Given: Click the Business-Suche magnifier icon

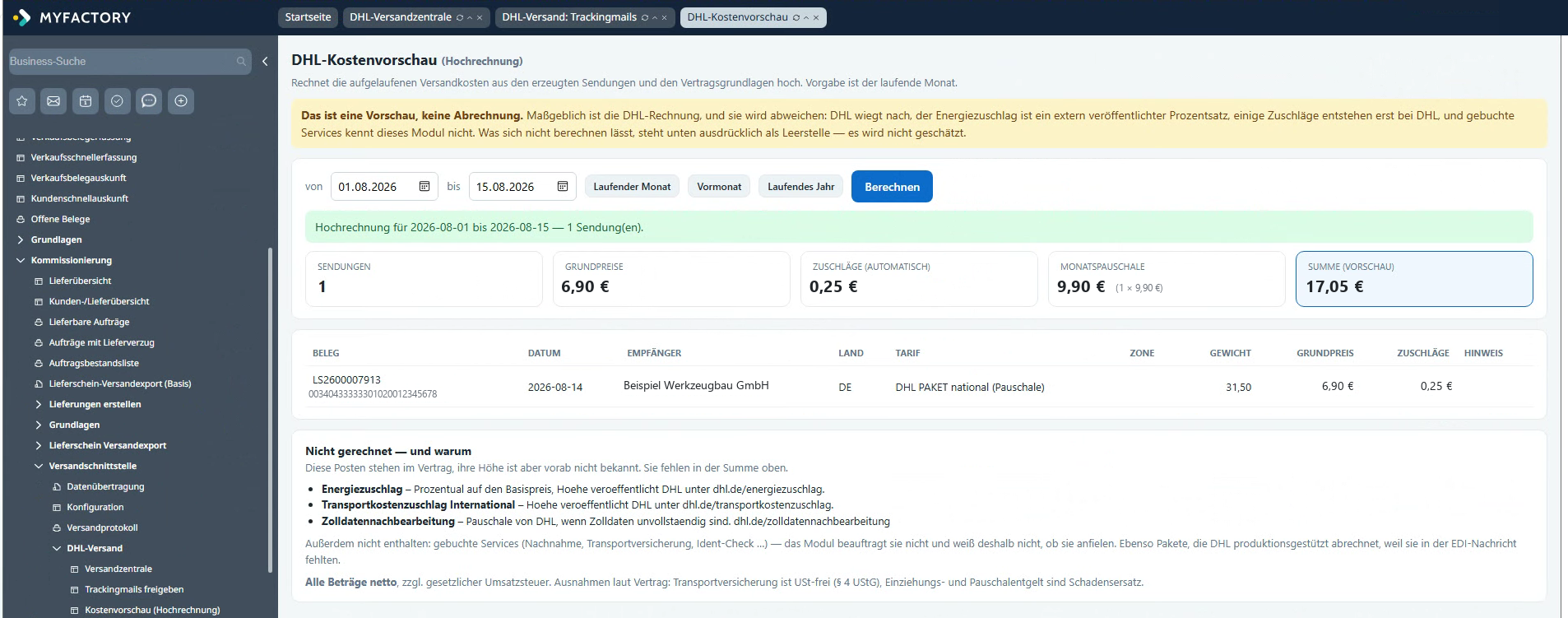Looking at the screenshot, I should point(241,62).
